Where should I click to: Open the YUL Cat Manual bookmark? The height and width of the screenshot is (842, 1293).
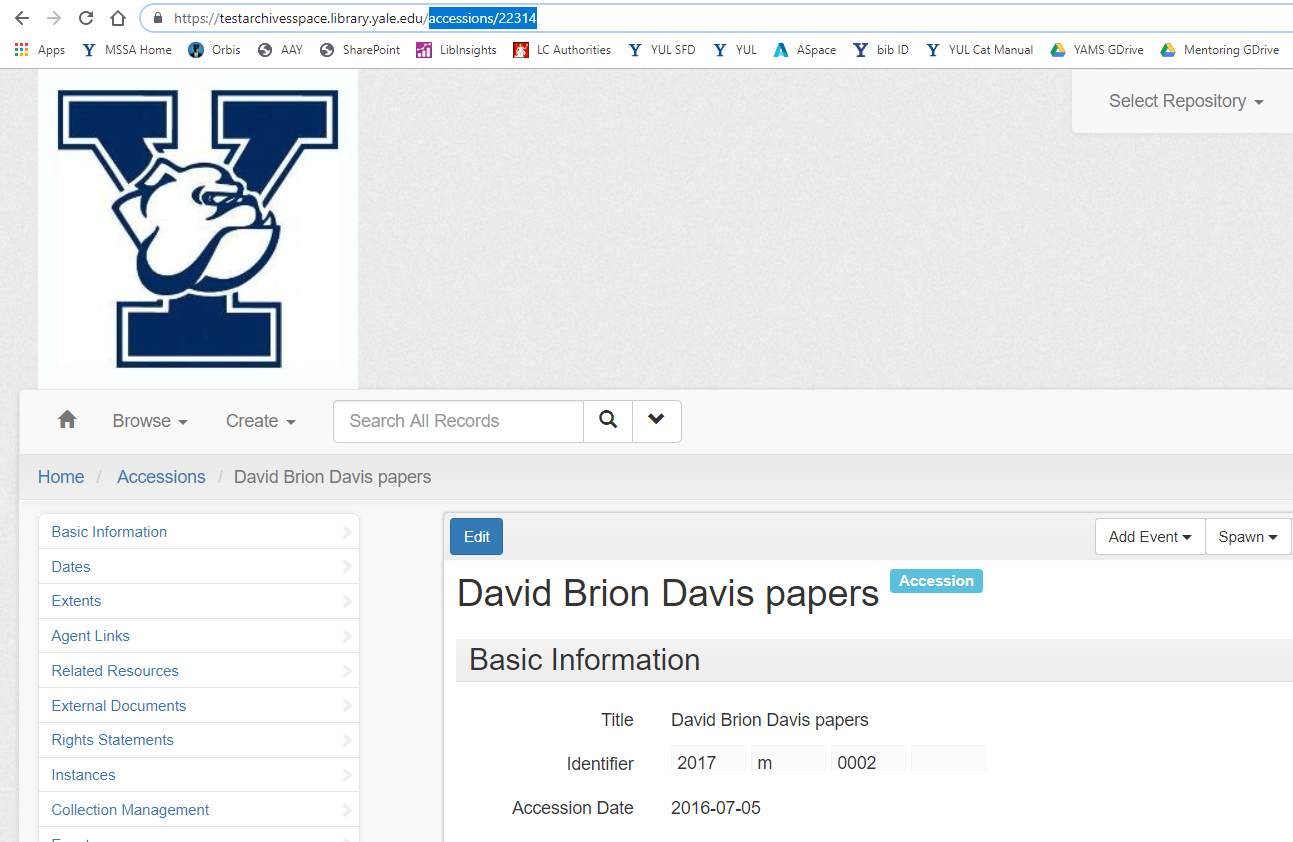coord(979,50)
